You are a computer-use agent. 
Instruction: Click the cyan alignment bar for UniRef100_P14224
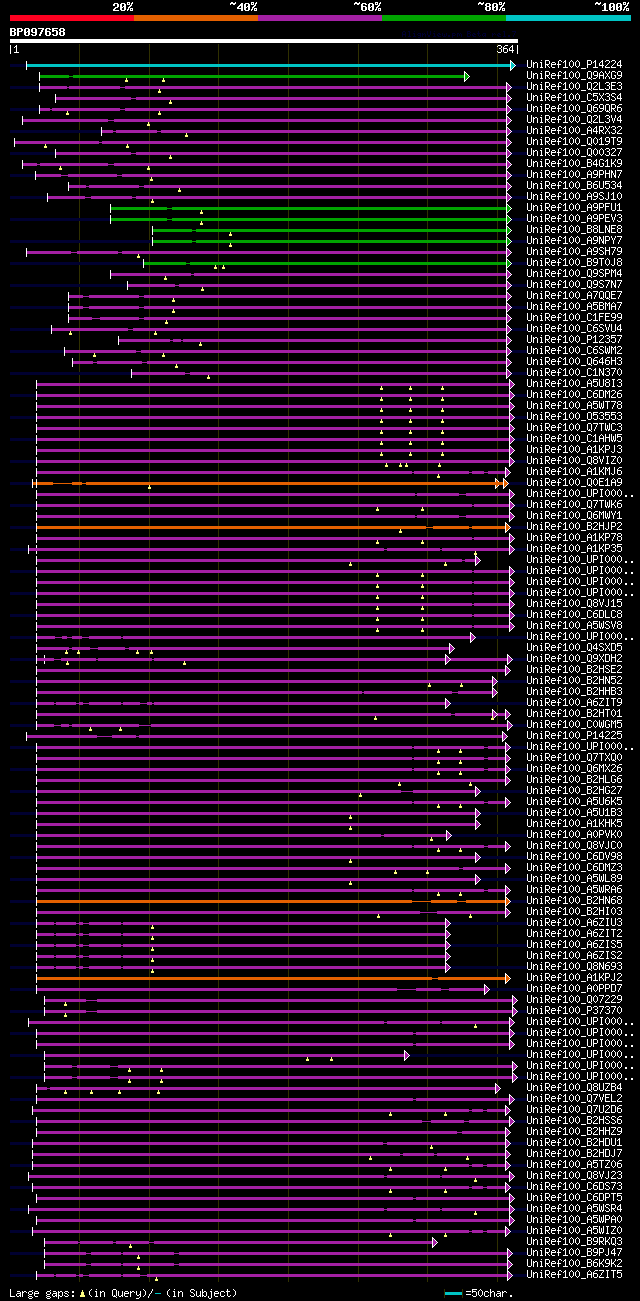pos(271,65)
